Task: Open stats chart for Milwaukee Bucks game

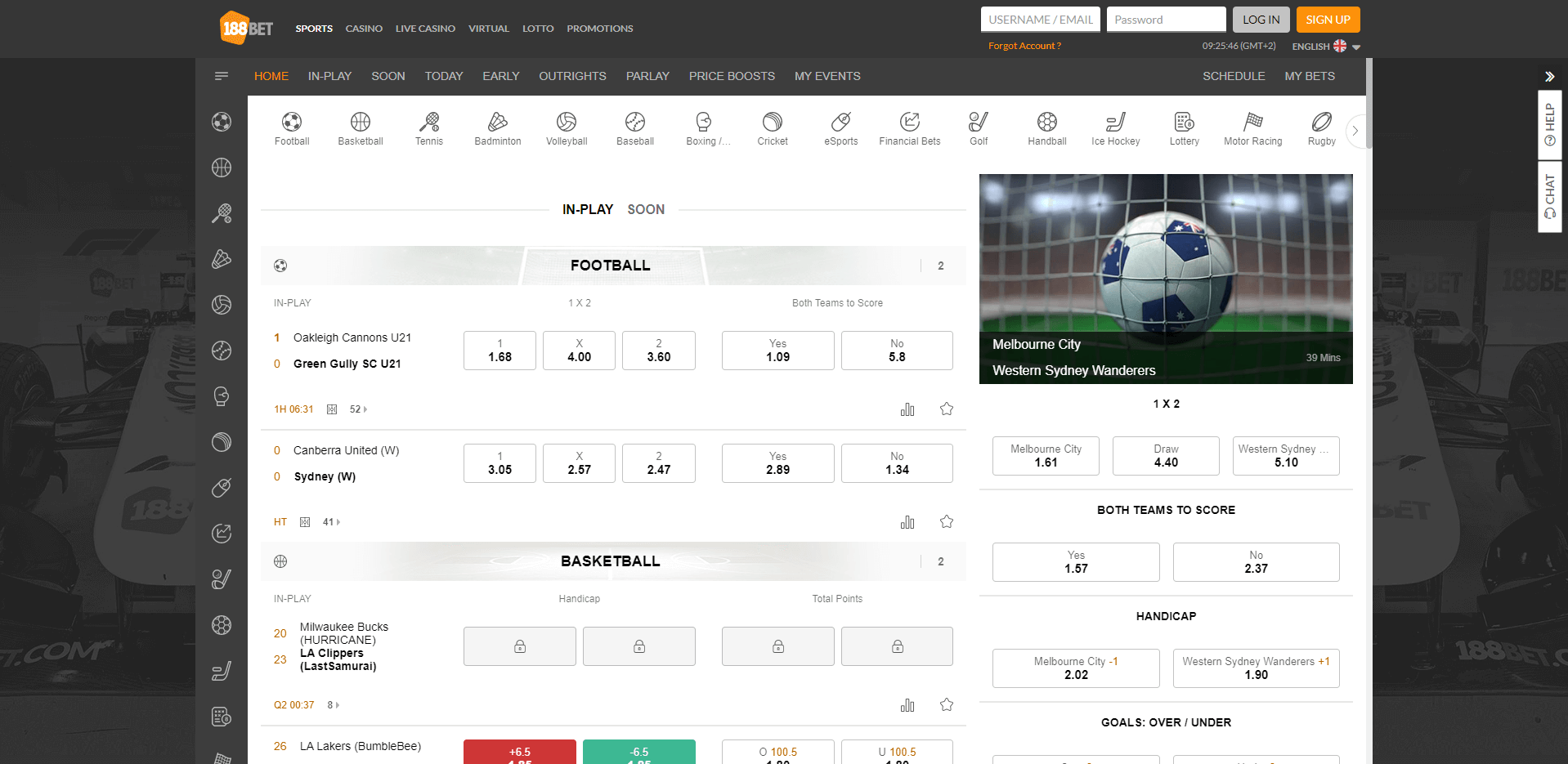Action: (x=907, y=705)
